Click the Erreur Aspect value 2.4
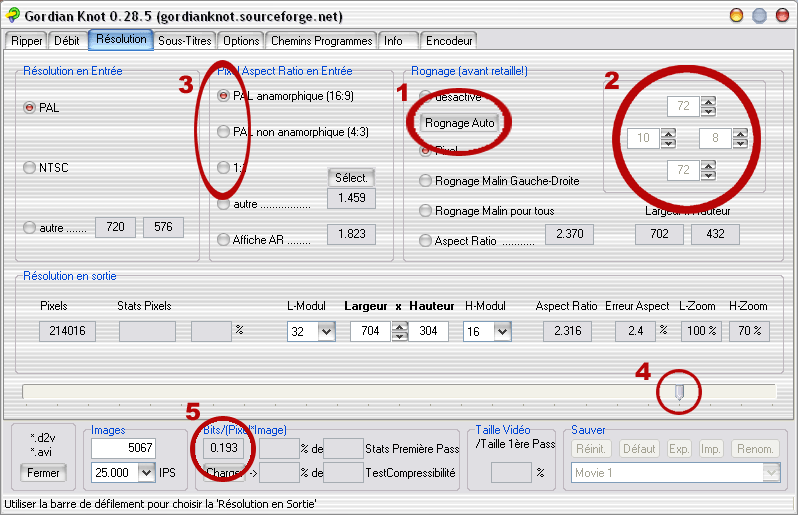This screenshot has height=515, width=798. click(x=636, y=331)
